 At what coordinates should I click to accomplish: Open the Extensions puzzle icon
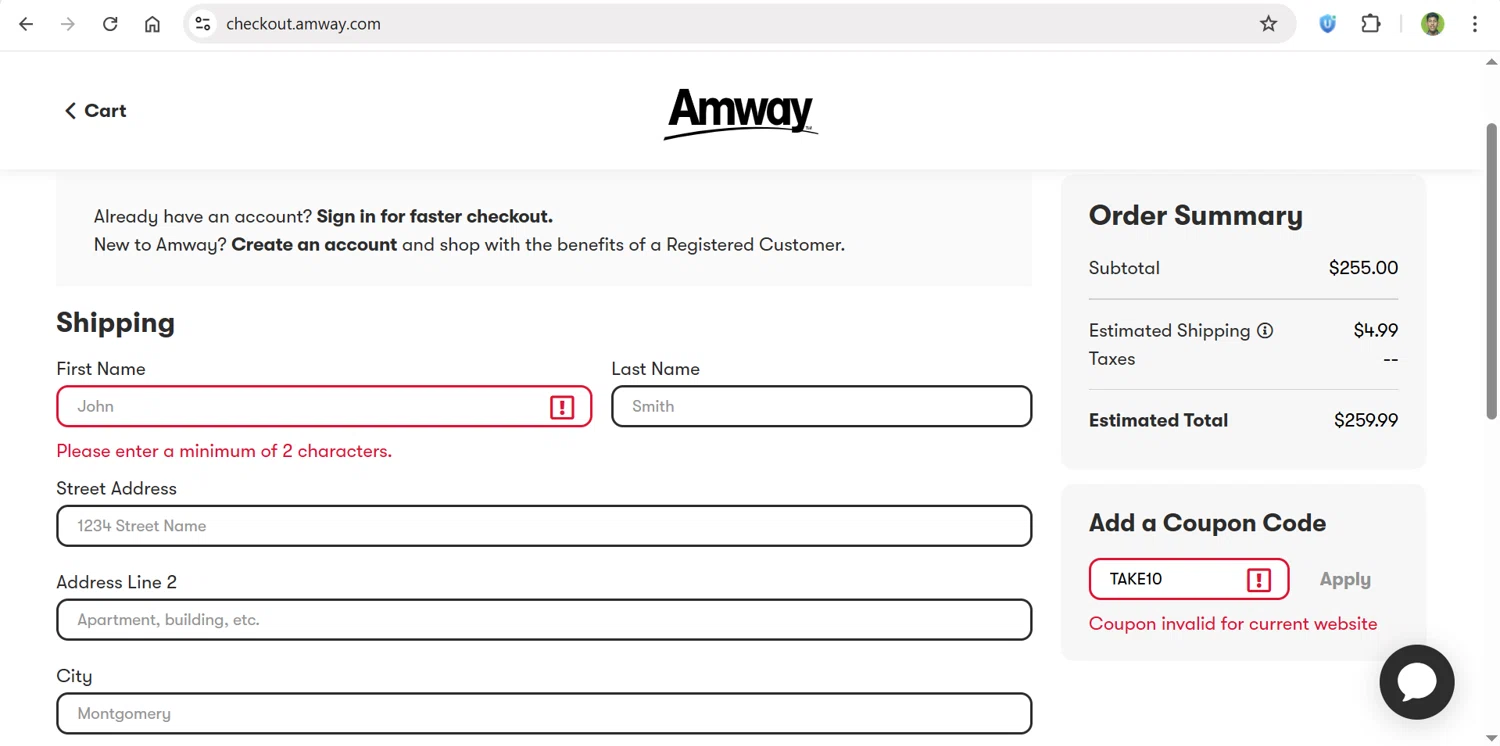coord(1371,24)
